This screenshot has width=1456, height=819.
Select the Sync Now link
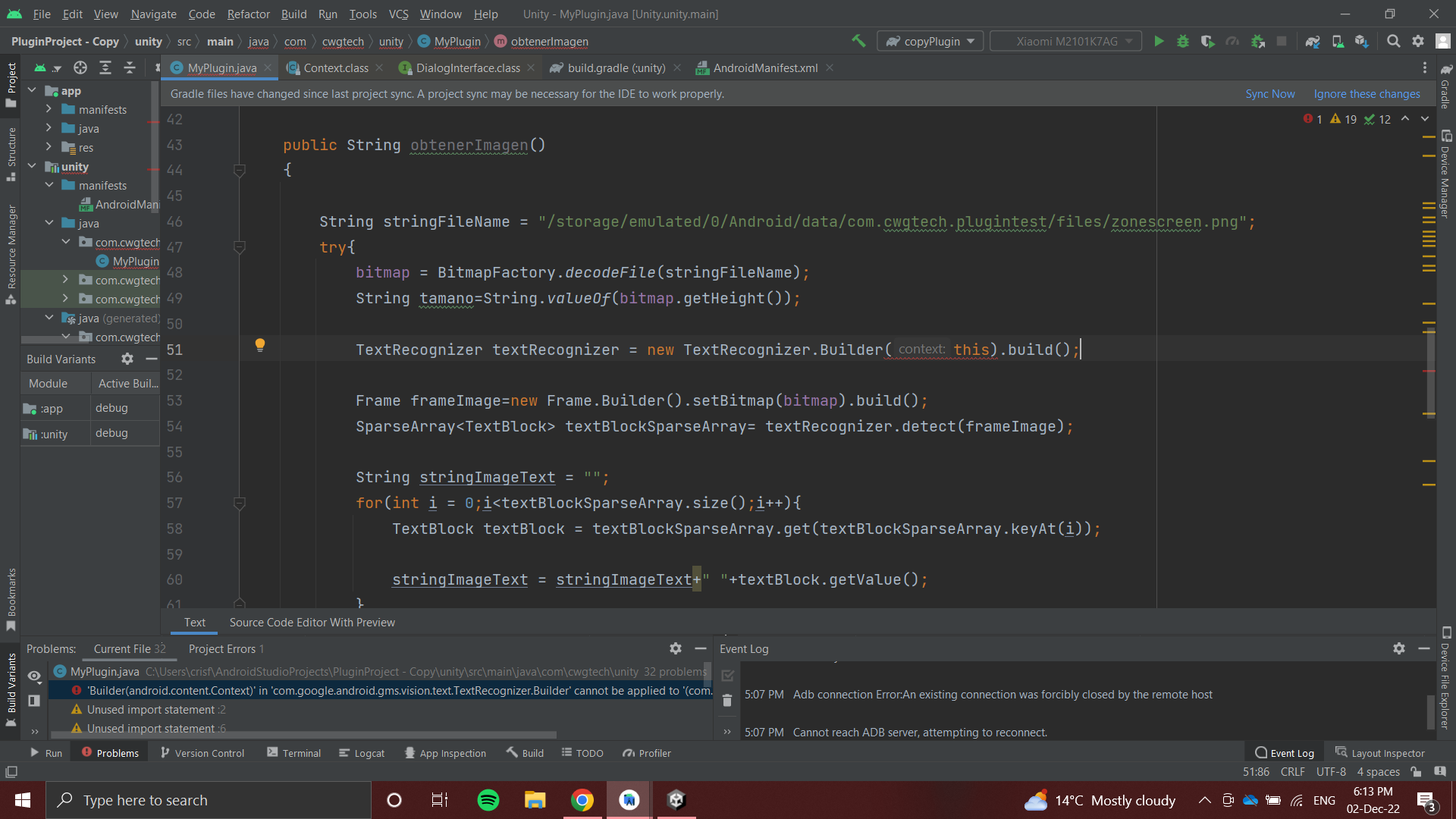[x=1271, y=93]
